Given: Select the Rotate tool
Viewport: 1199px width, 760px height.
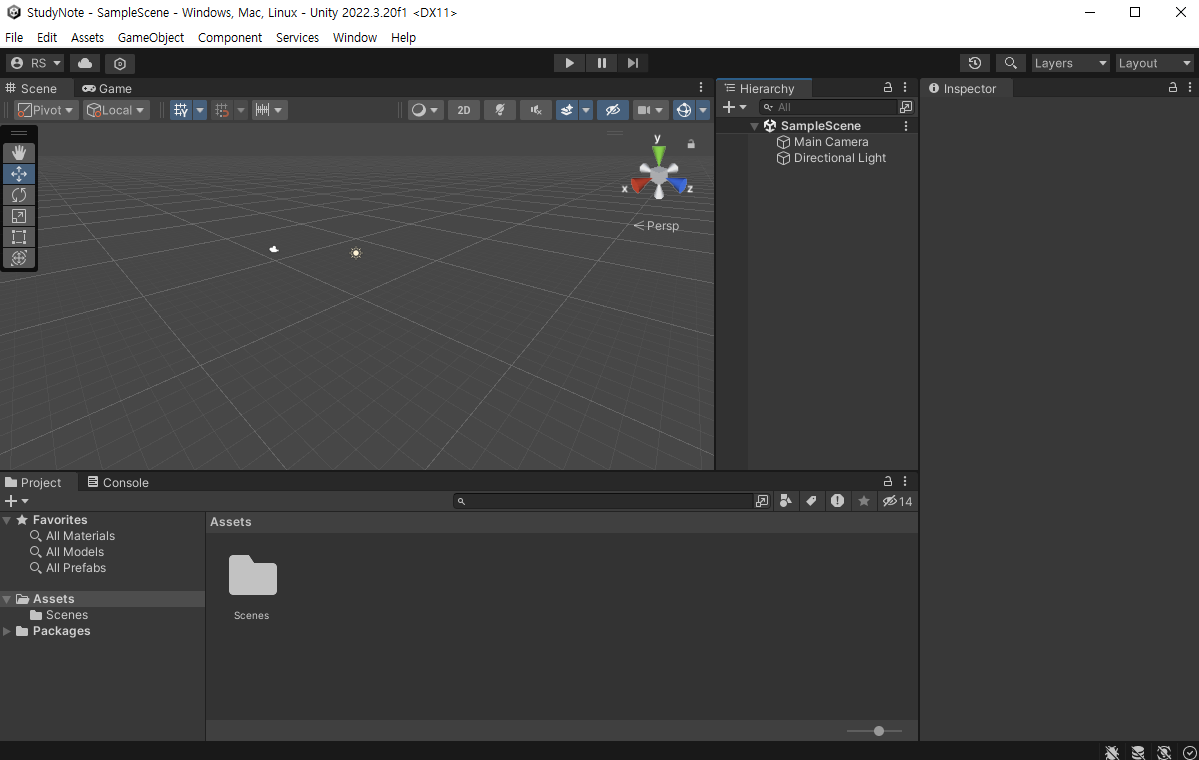Looking at the screenshot, I should [x=19, y=195].
